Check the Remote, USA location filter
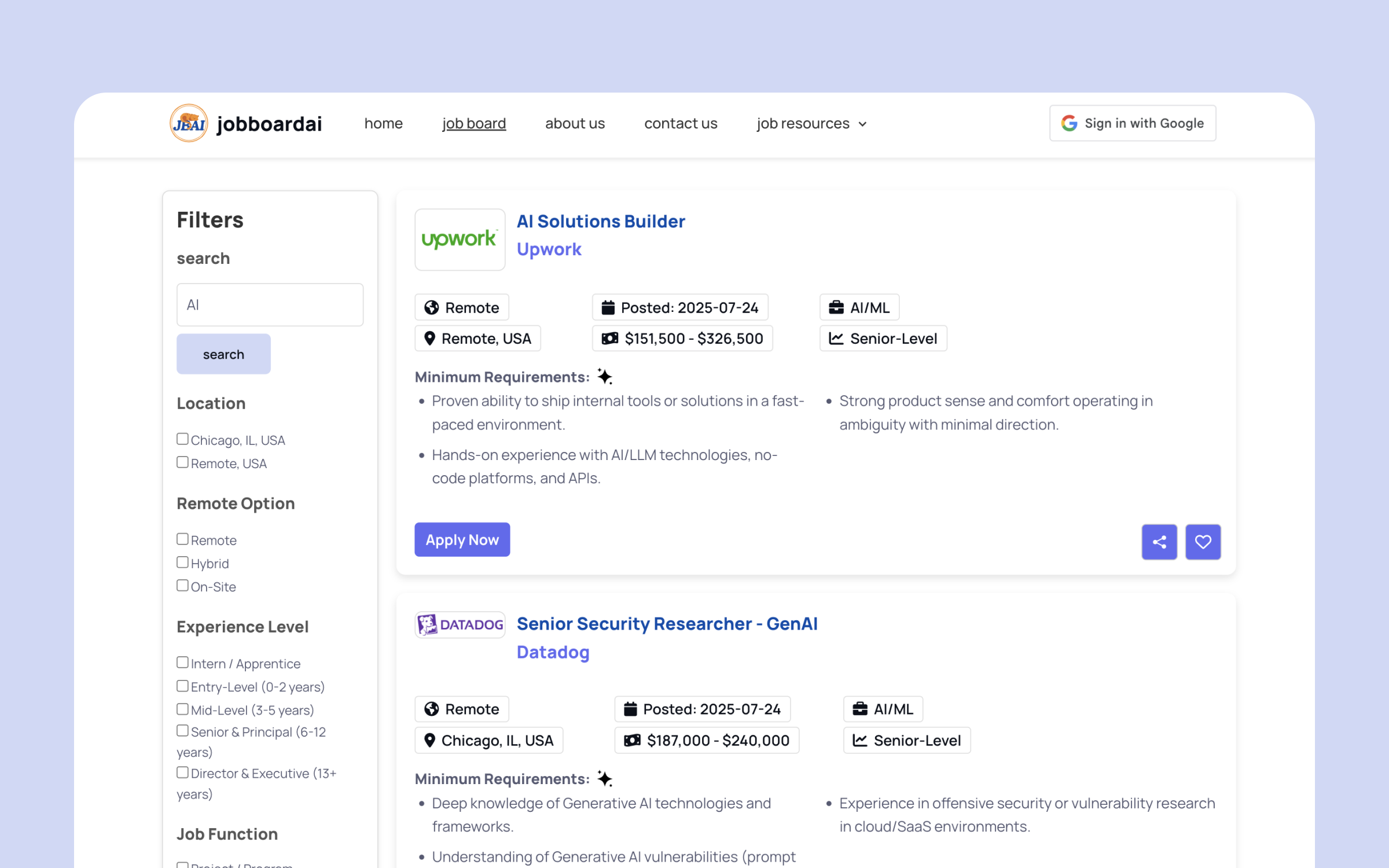 pyautogui.click(x=182, y=462)
